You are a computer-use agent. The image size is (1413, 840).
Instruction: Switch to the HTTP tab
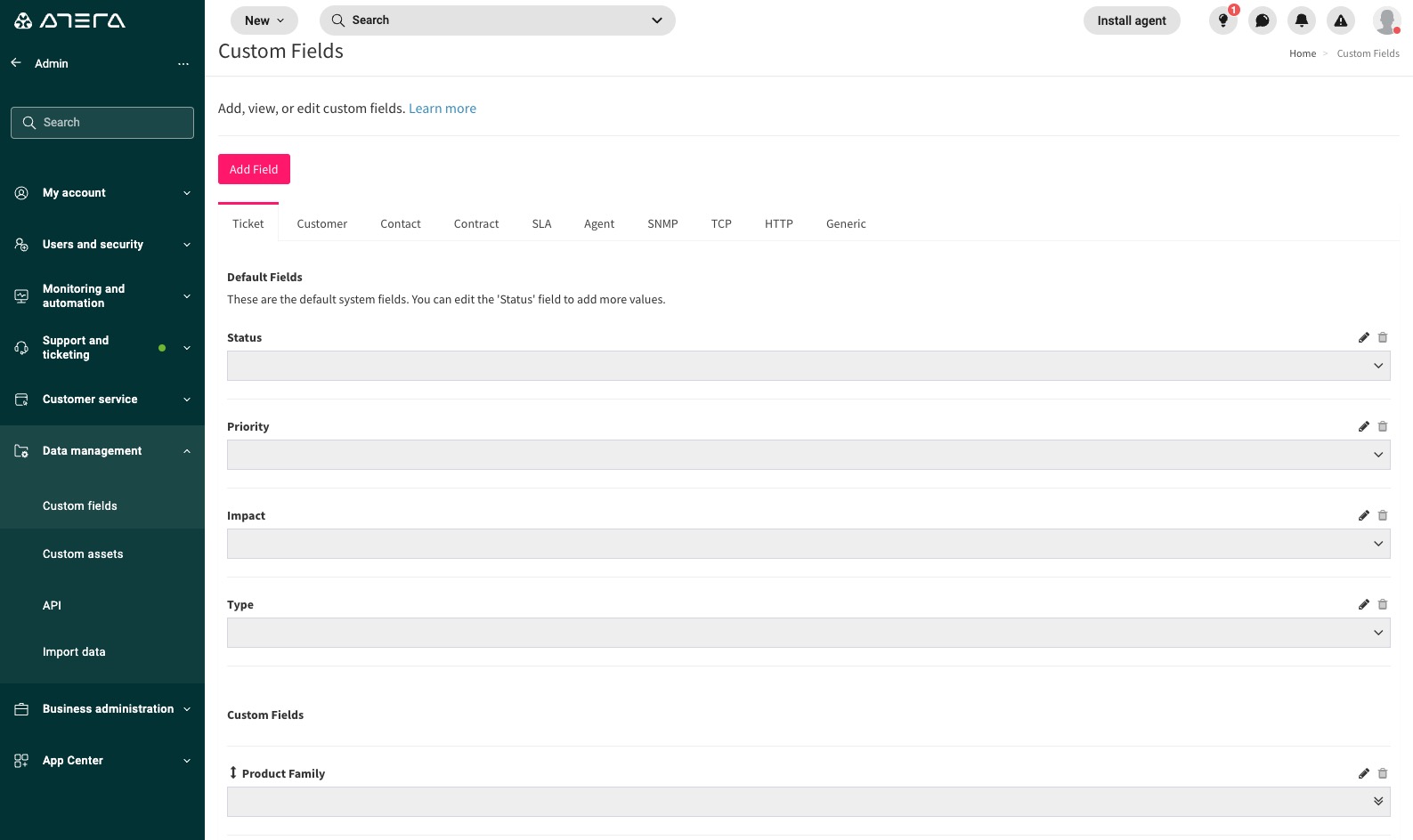[779, 223]
